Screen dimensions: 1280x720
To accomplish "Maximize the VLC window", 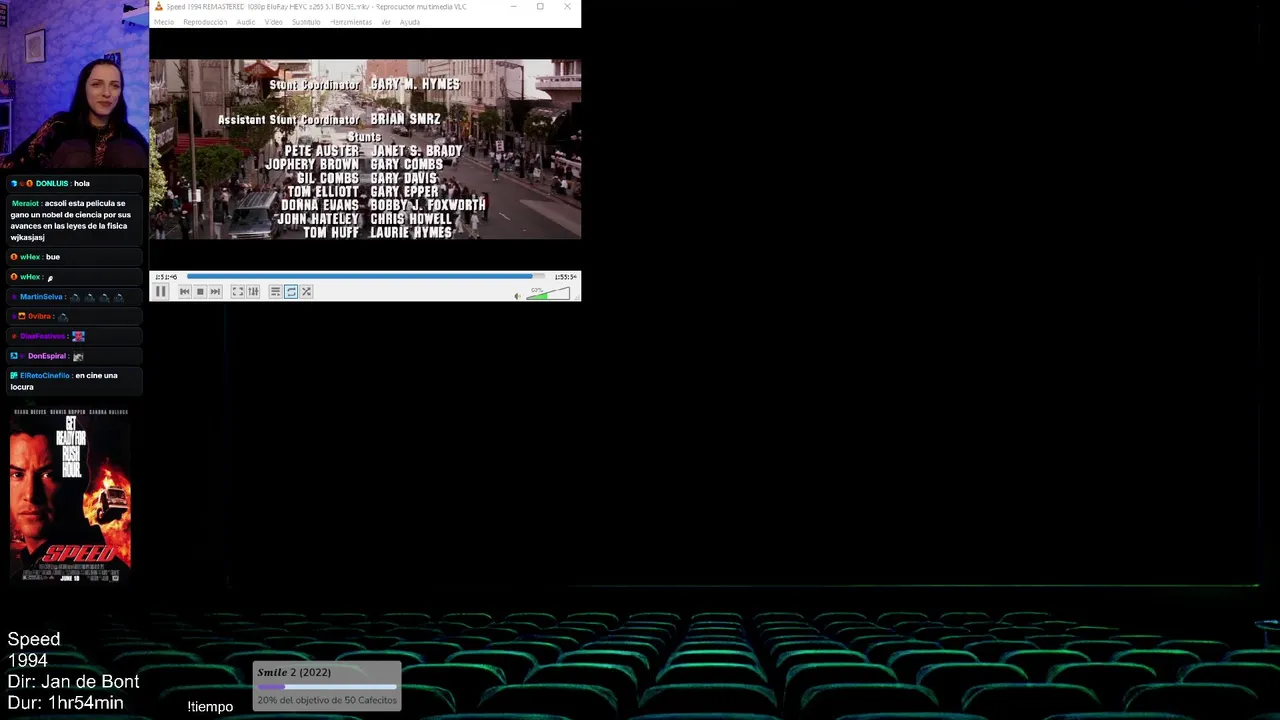I will [540, 7].
